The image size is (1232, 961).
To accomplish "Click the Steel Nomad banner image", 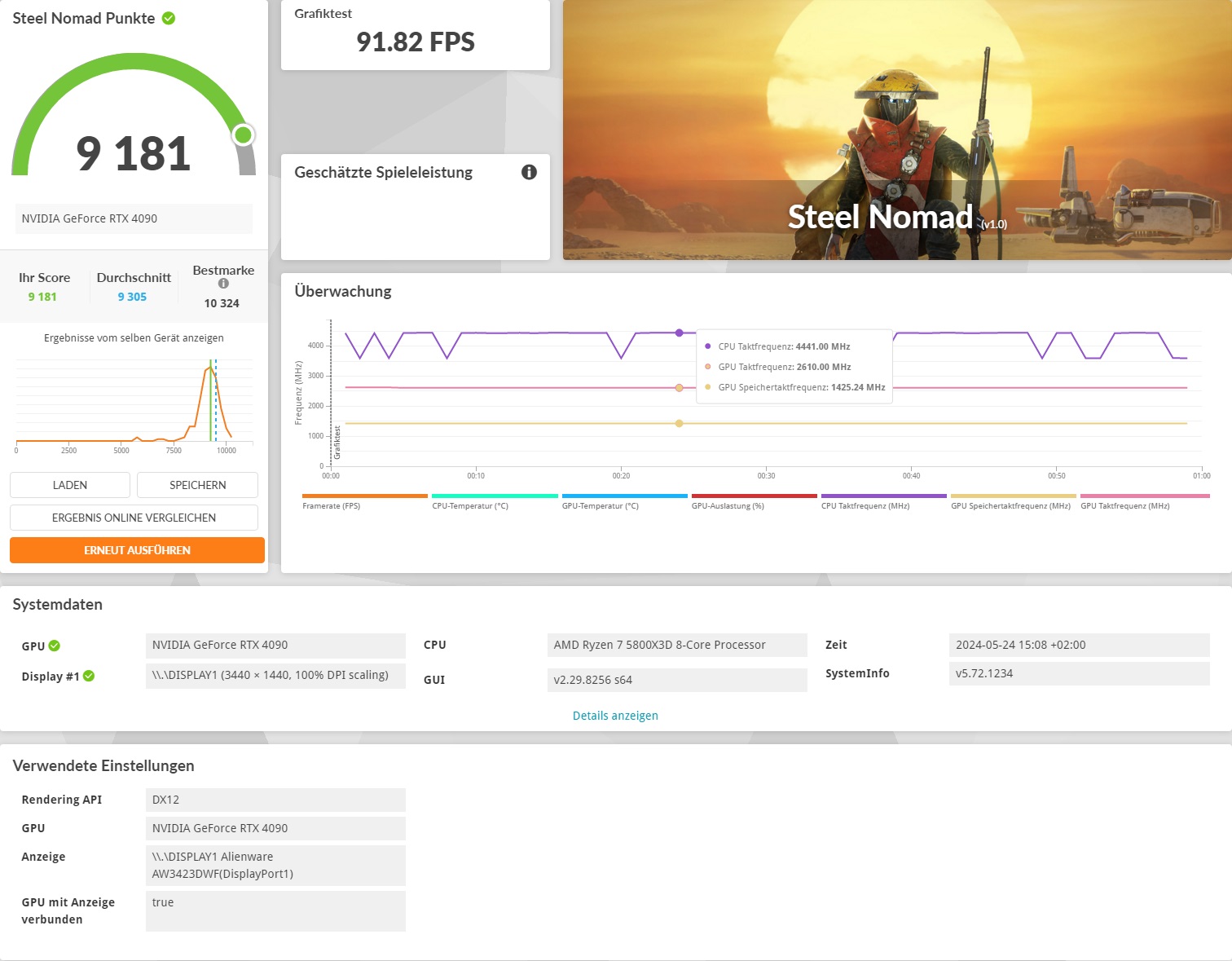I will (897, 130).
